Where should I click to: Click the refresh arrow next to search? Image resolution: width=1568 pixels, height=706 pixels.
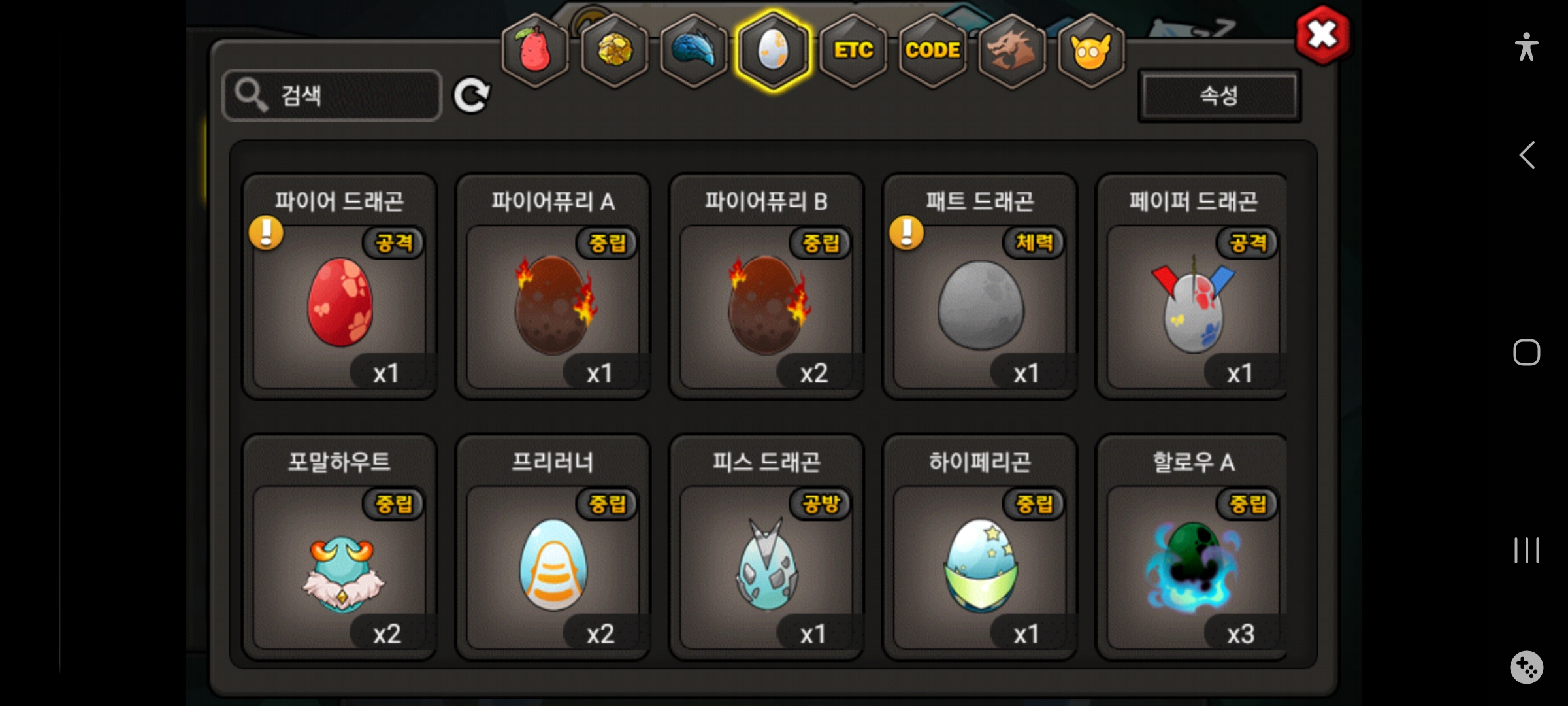click(472, 95)
